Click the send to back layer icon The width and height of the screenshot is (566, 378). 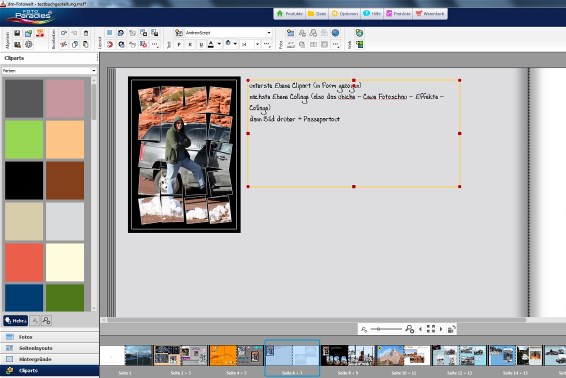point(155,33)
